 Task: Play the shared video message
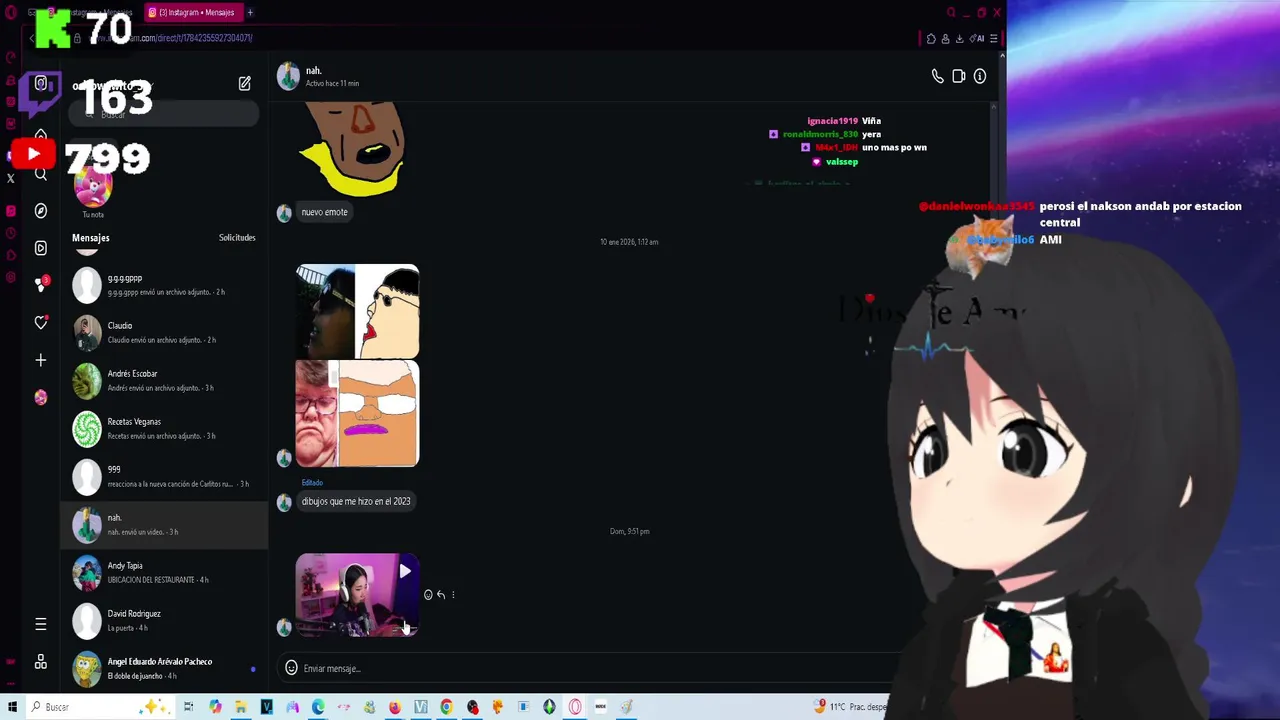tap(357, 596)
